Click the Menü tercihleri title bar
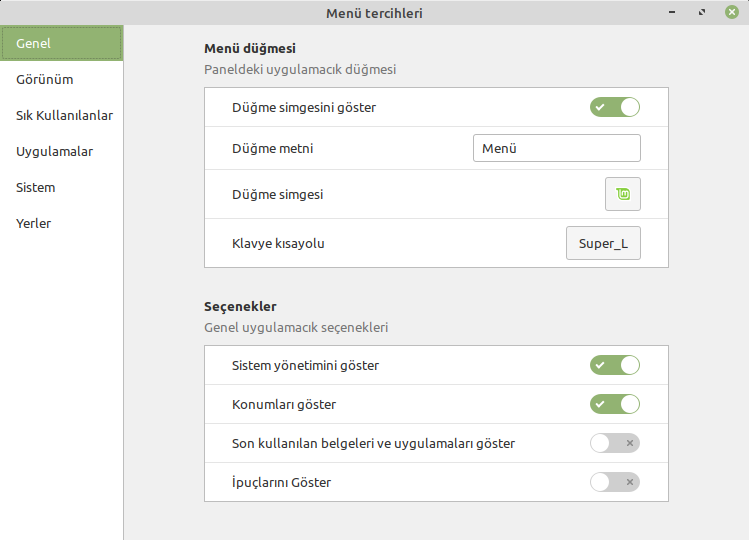This screenshot has height=540, width=749. click(374, 13)
